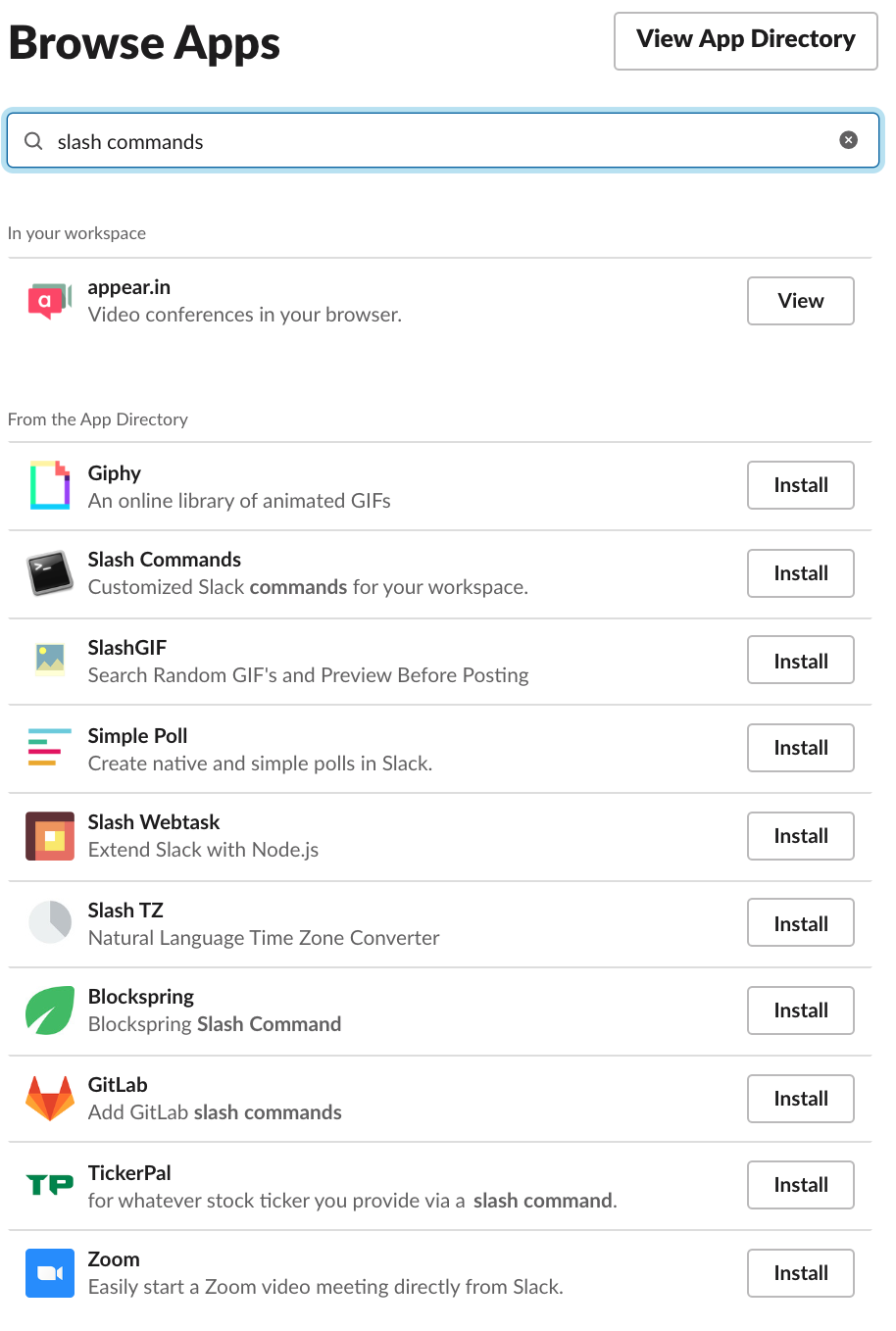The image size is (896, 1331).
Task: Click the Blockspring green leaf icon
Action: tap(49, 1011)
